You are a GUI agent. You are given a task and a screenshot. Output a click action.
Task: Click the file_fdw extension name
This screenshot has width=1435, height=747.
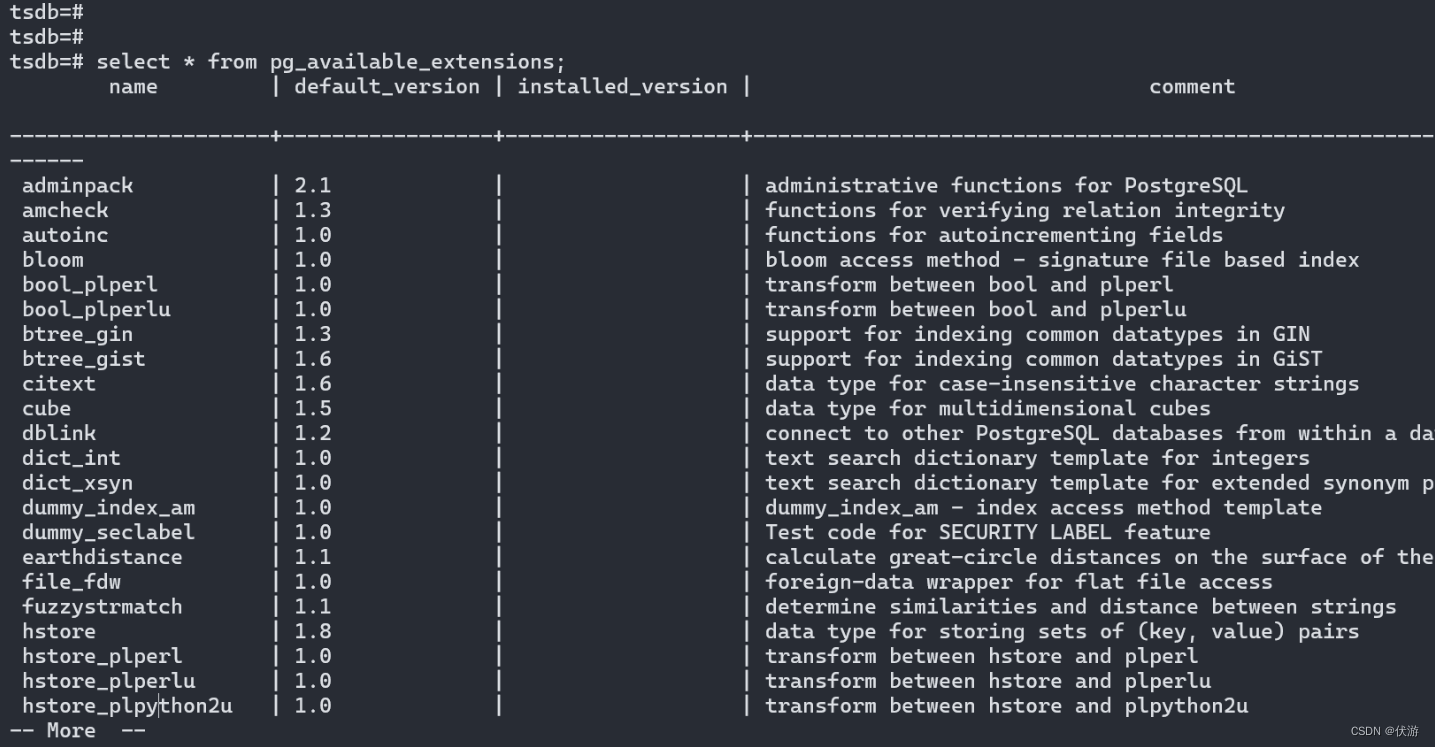click(71, 582)
